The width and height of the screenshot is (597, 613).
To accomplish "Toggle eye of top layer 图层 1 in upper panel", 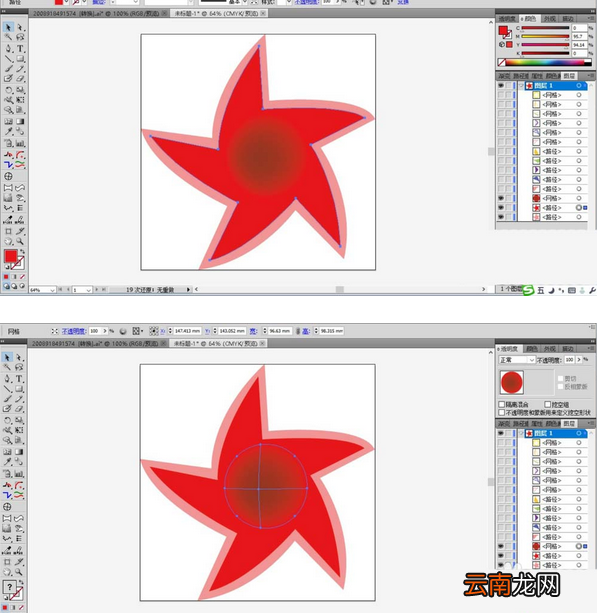I will pos(501,85).
